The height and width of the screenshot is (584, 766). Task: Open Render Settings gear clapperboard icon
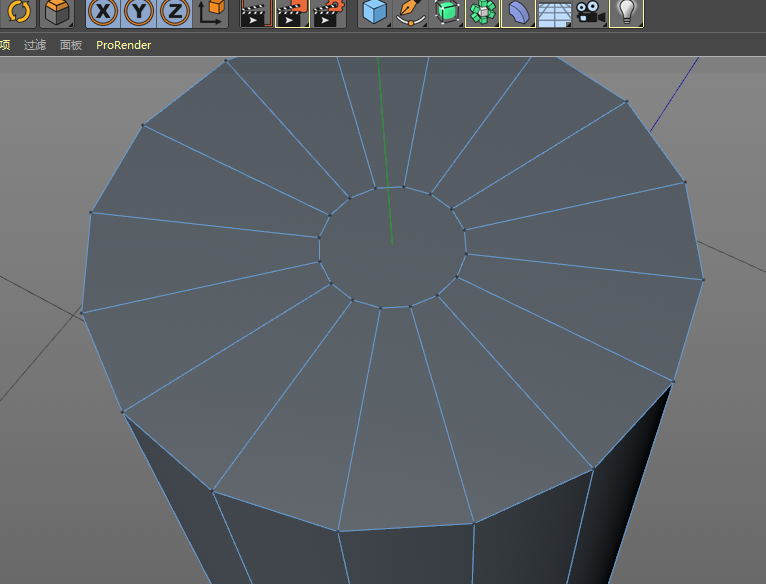tap(329, 12)
